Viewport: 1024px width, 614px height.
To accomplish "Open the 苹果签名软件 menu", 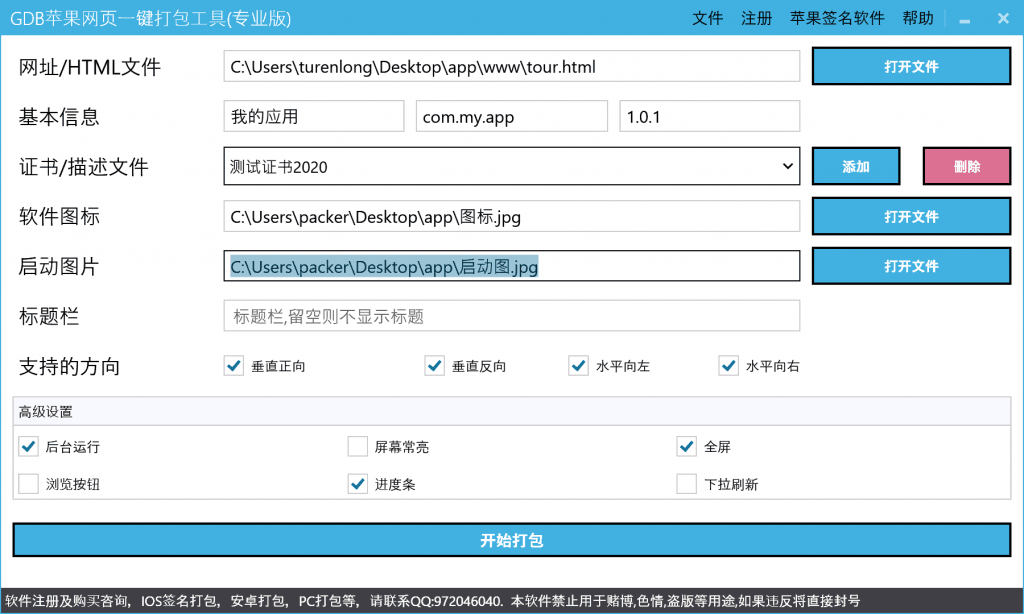I will (837, 18).
